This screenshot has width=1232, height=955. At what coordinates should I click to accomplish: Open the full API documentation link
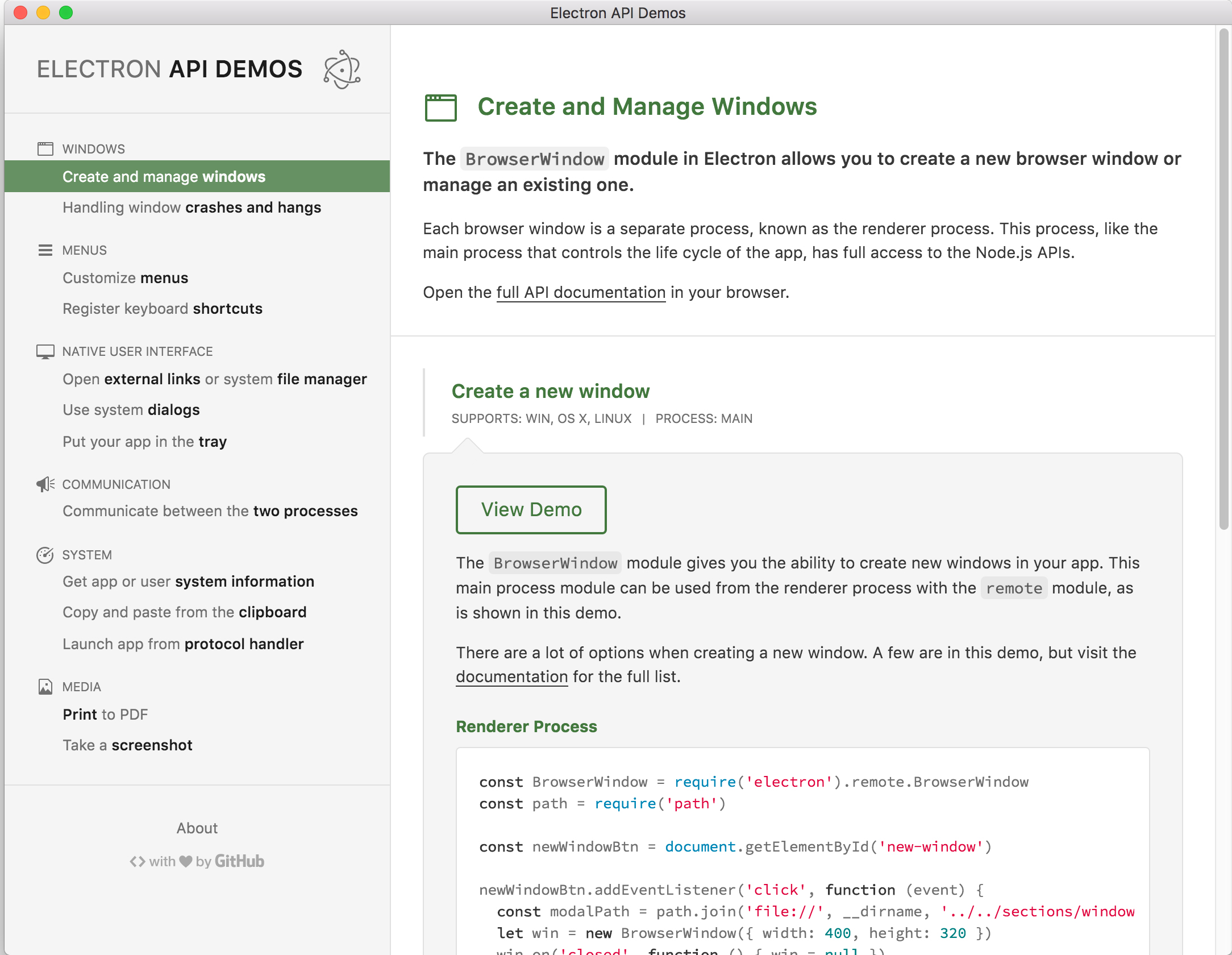point(581,292)
